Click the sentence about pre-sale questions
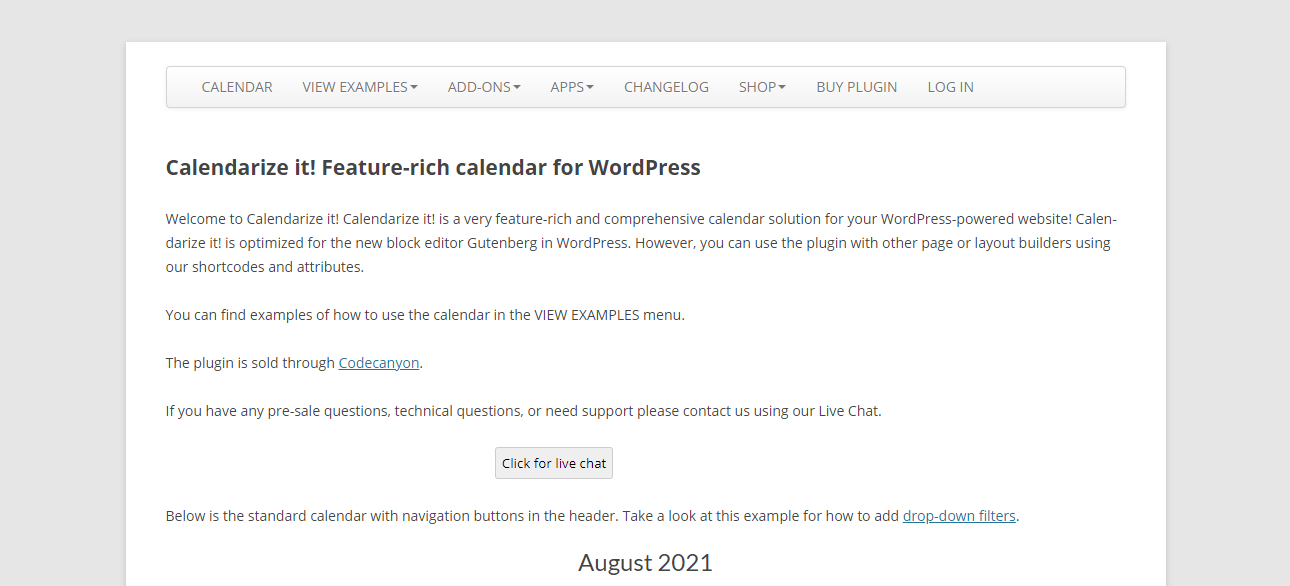1290x586 pixels. 524,411
